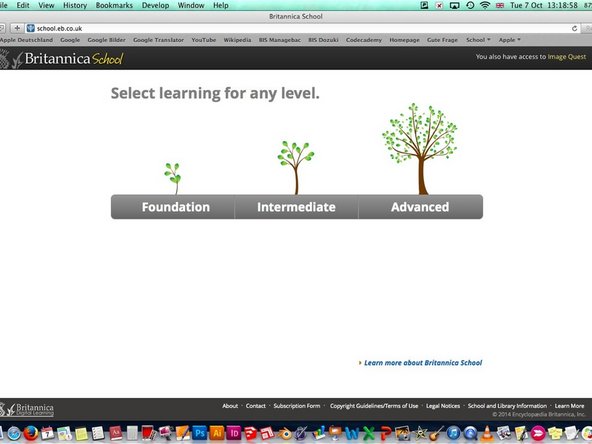Click the large Advanced tree image
The width and height of the screenshot is (592, 444).
coord(420,149)
